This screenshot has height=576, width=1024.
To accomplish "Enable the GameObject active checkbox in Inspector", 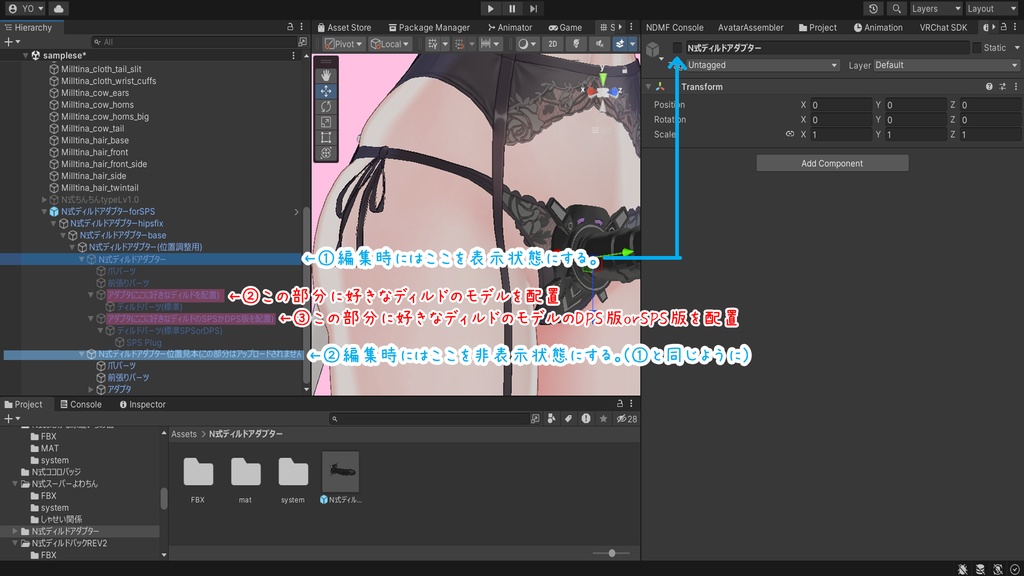I will [x=677, y=48].
